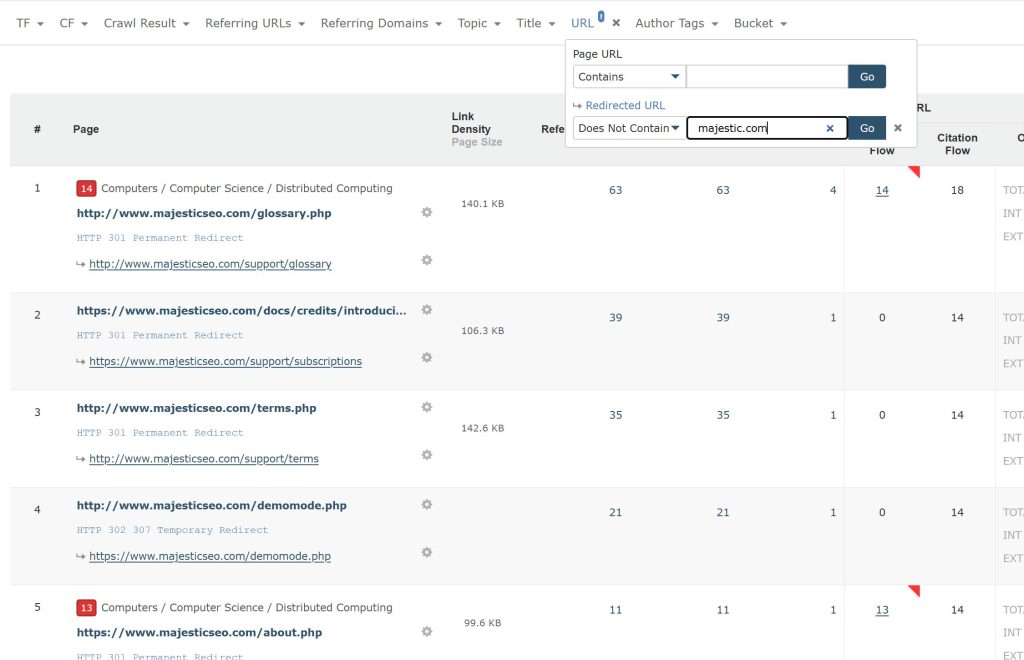
Task: Open the terms.php page link
Action: click(x=197, y=407)
